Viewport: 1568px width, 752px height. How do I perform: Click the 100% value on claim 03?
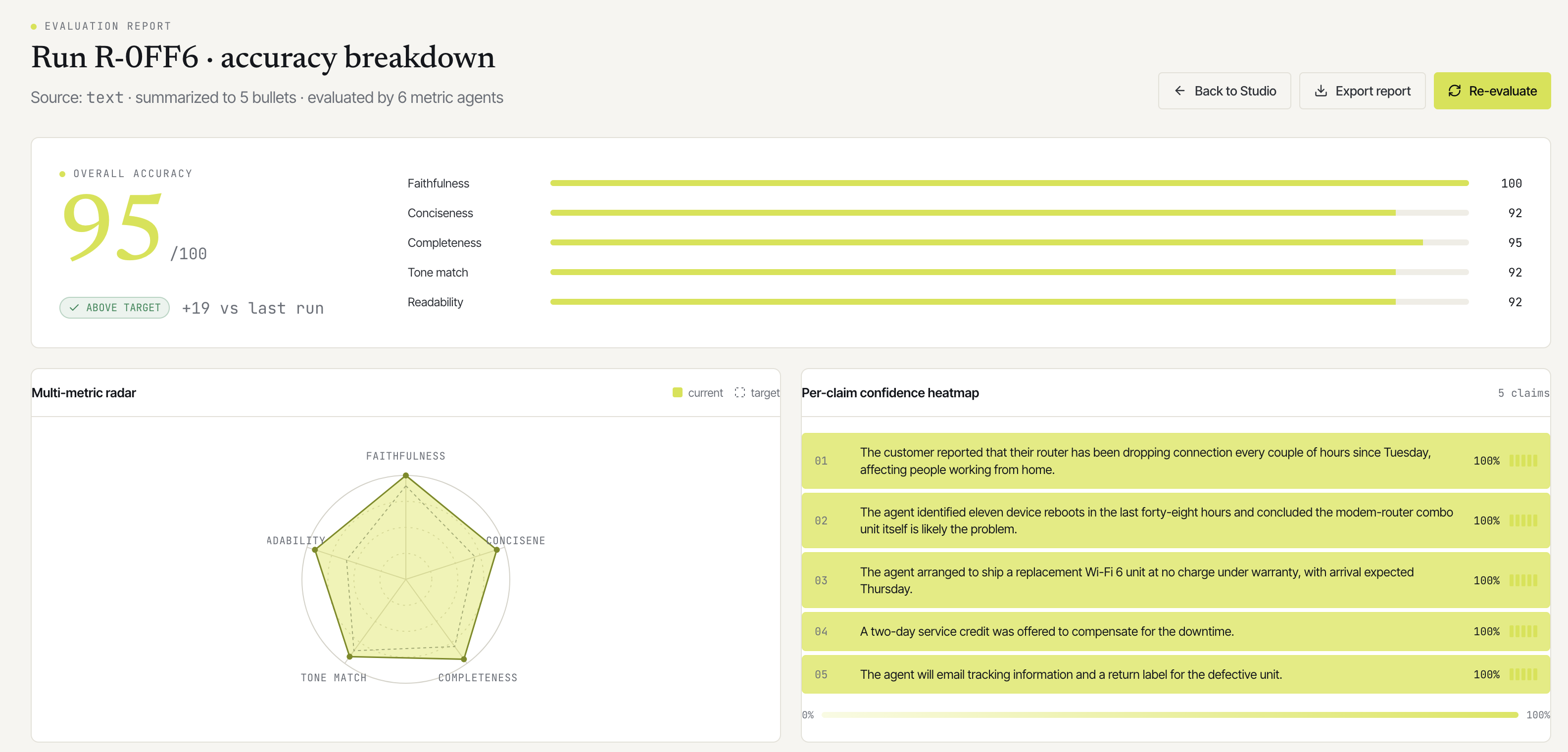[x=1486, y=580]
